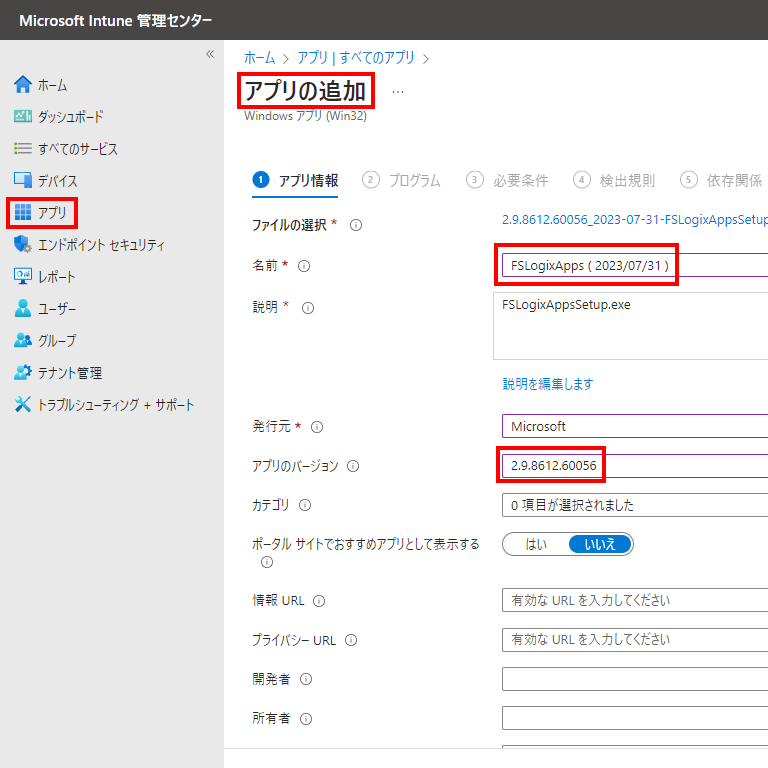Click the 情報 URL input field
The width and height of the screenshot is (768, 768).
click(635, 600)
